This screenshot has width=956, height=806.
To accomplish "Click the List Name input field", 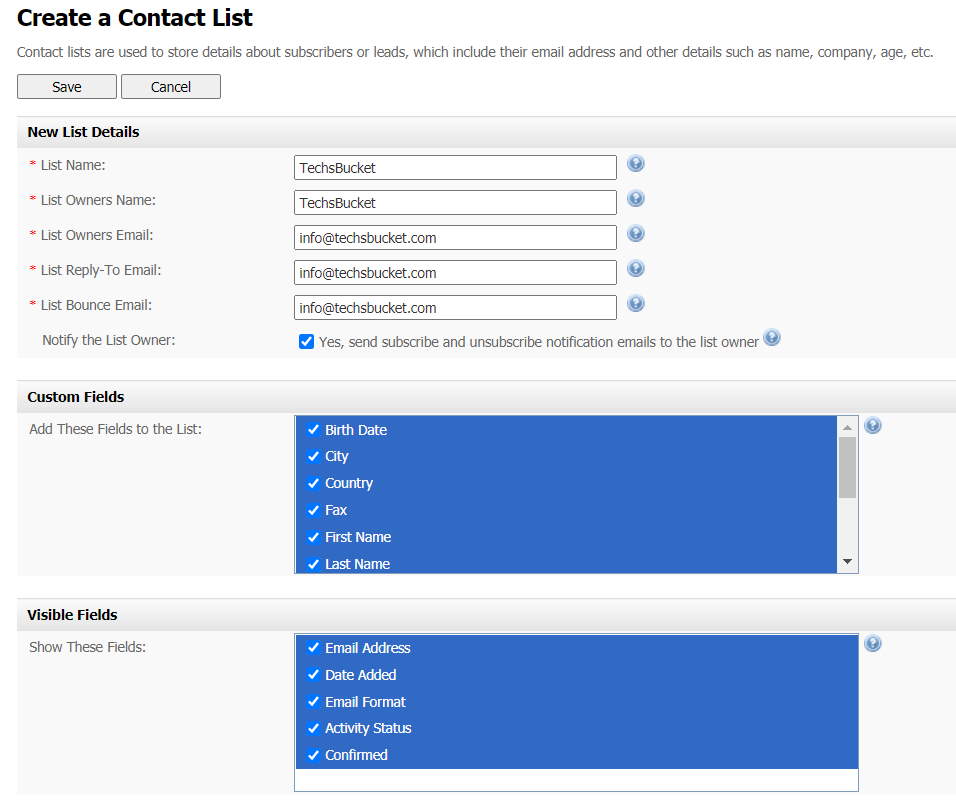I will coord(455,167).
